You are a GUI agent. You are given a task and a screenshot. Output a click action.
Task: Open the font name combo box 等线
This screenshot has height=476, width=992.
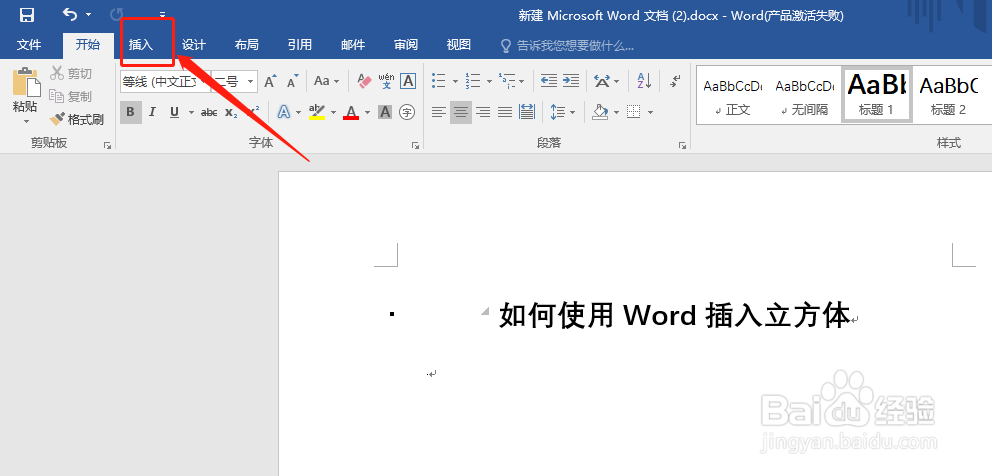tap(165, 82)
